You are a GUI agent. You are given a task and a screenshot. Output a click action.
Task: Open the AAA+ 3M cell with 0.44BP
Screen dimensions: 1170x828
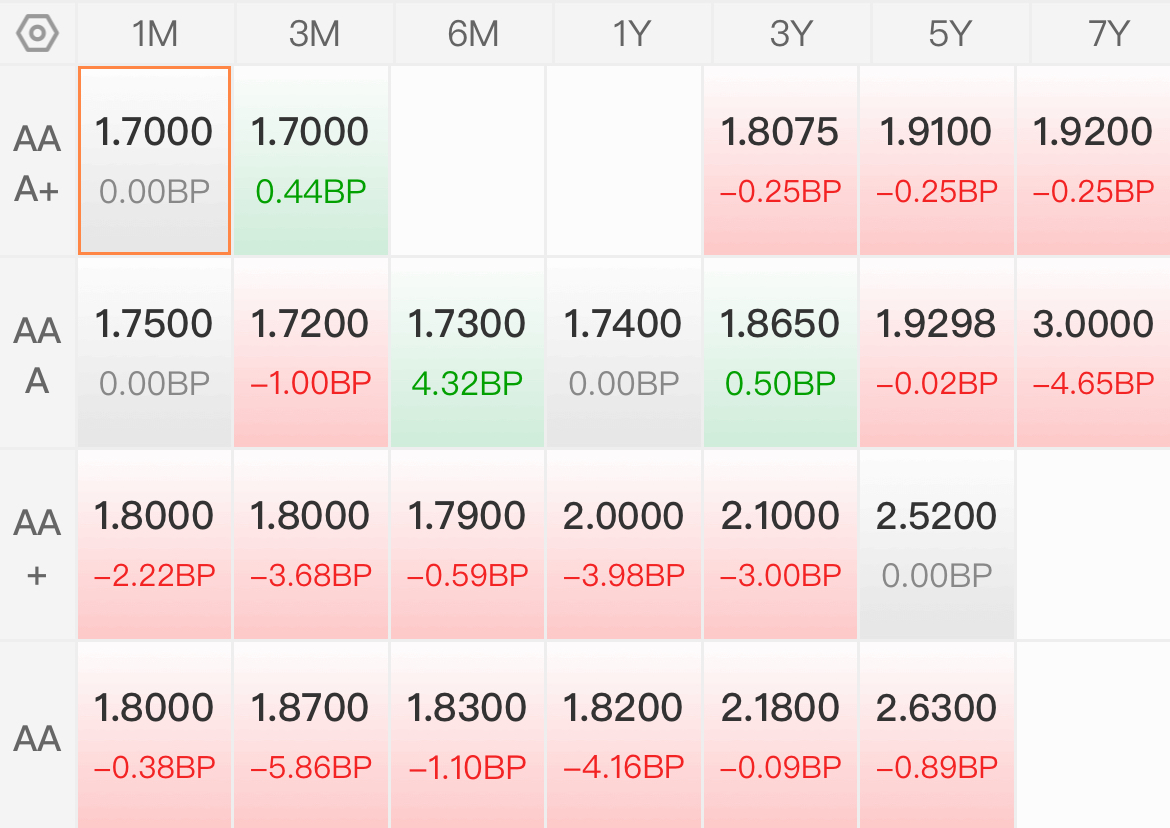tap(311, 160)
